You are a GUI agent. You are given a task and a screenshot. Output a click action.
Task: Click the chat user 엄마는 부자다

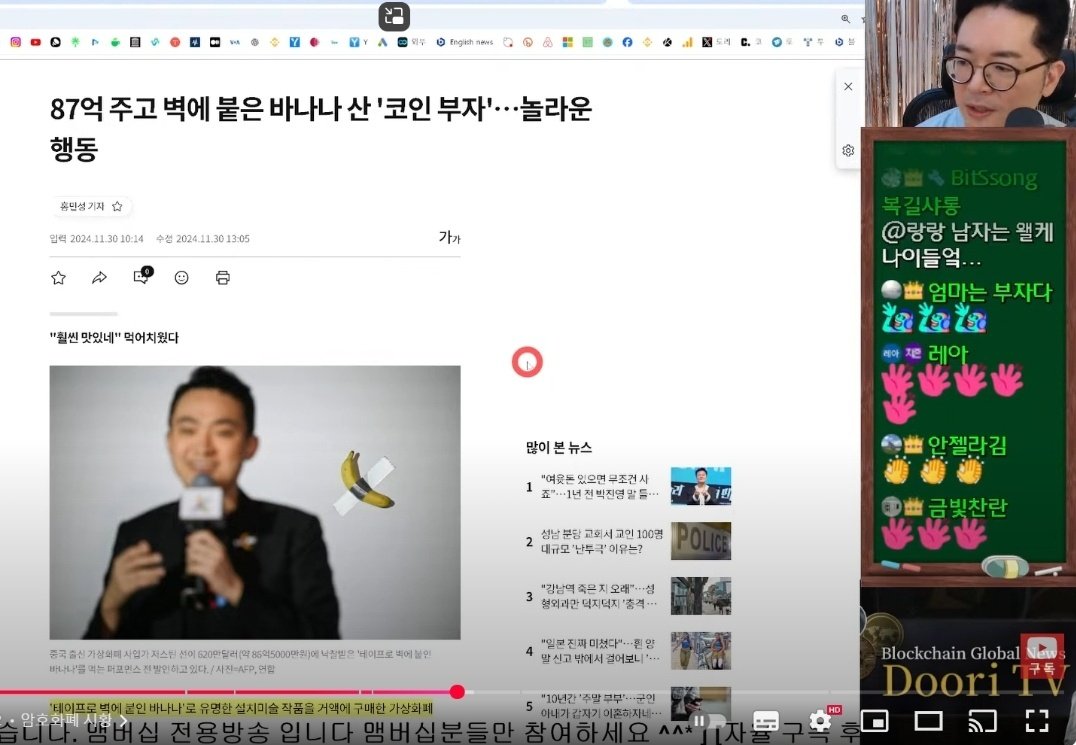989,292
